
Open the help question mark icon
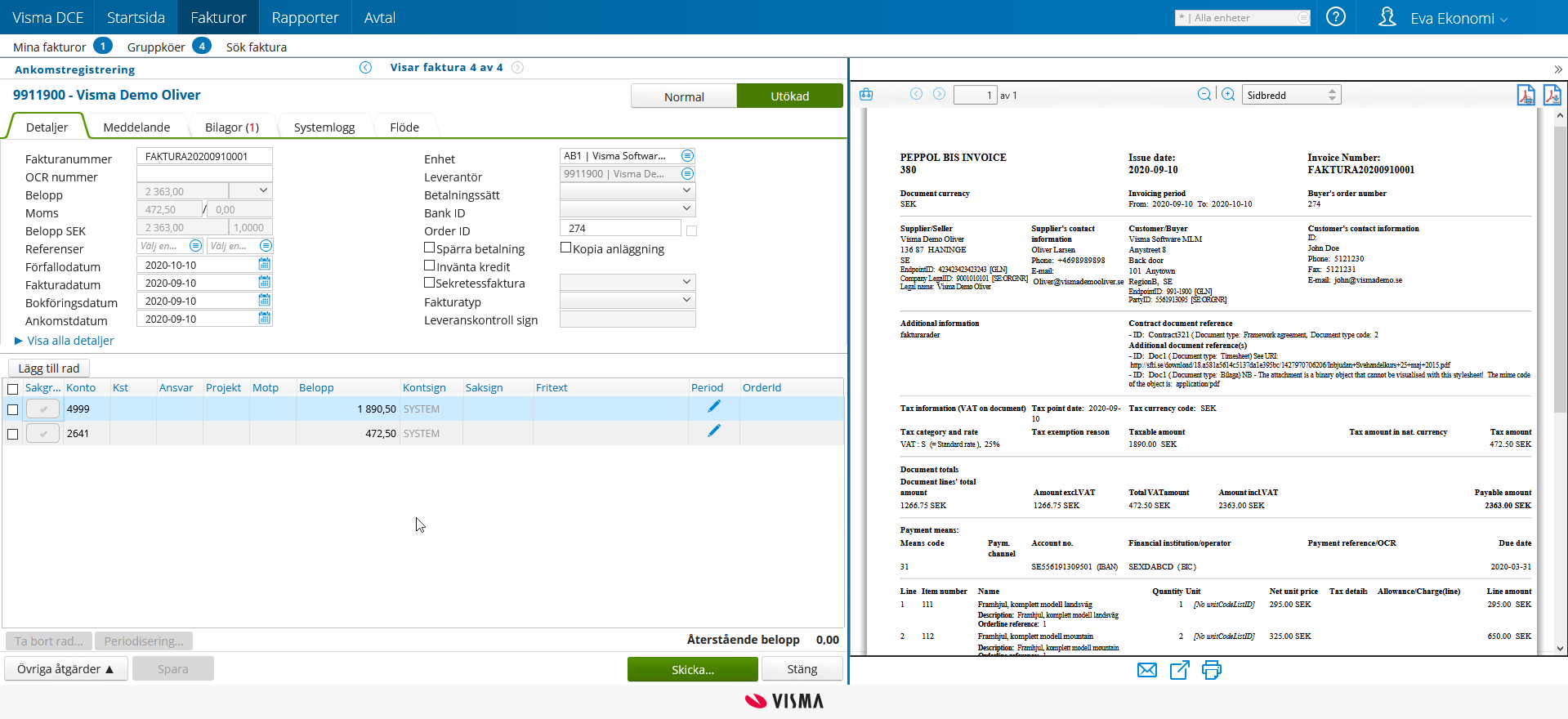(x=1336, y=16)
